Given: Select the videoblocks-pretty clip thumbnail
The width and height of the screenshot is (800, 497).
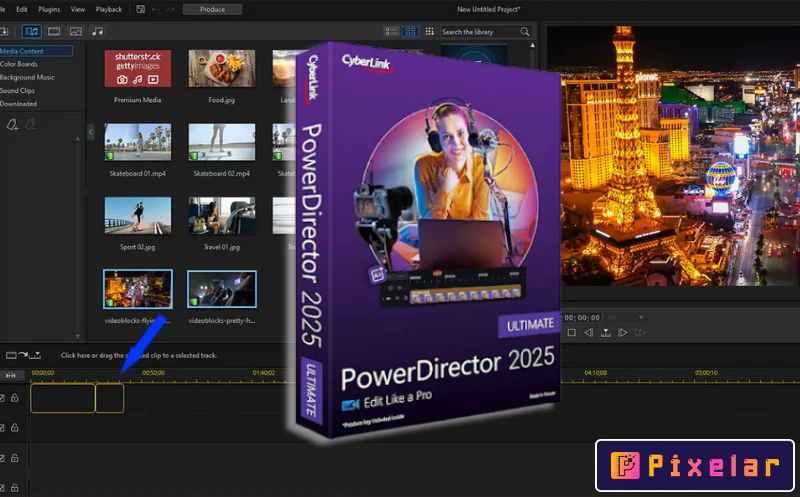Looking at the screenshot, I should click(x=222, y=289).
